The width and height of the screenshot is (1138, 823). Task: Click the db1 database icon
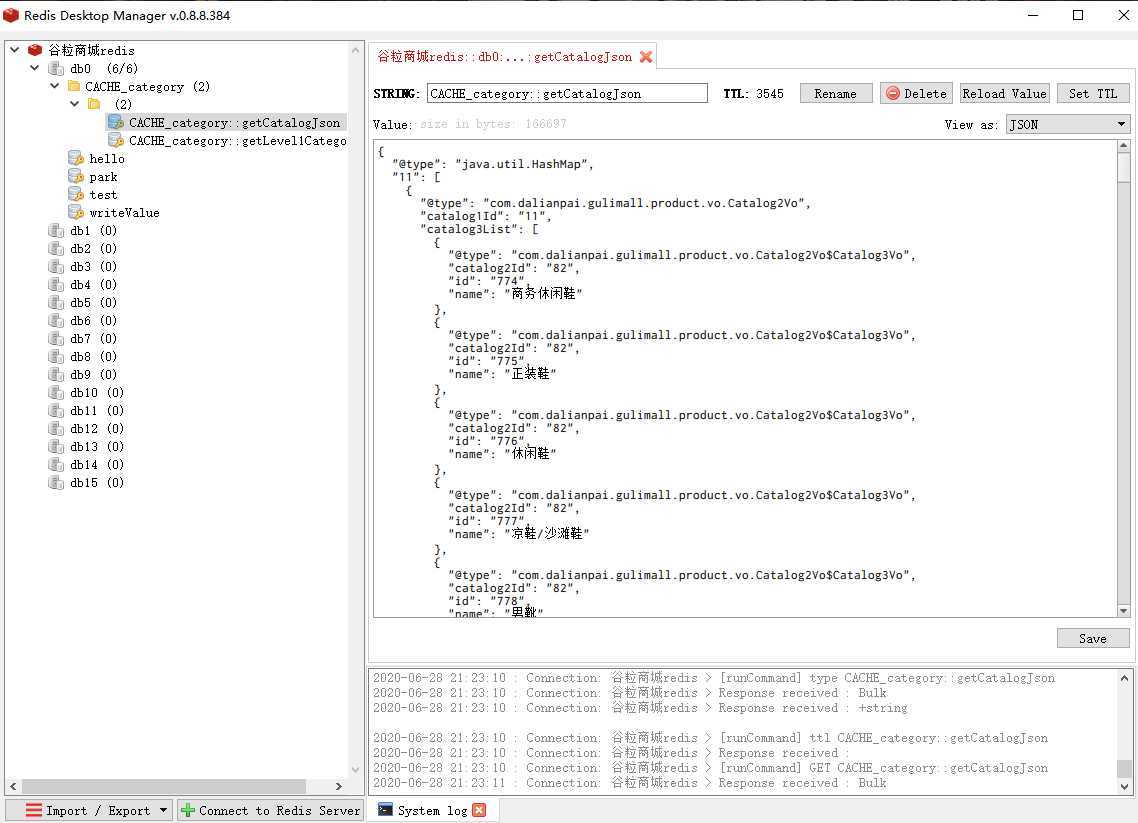coord(56,230)
